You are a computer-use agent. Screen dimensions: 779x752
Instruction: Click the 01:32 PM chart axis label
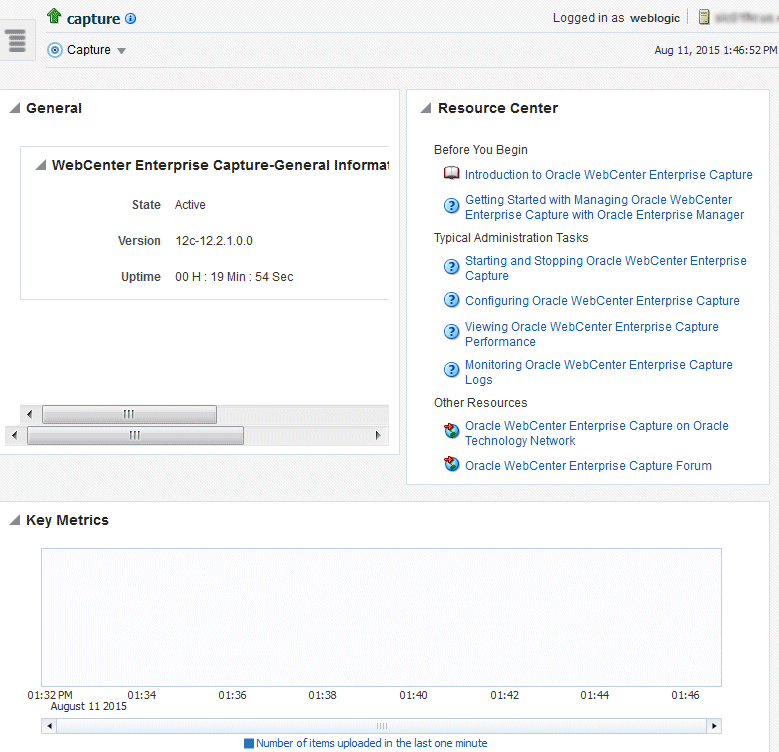[x=50, y=695]
